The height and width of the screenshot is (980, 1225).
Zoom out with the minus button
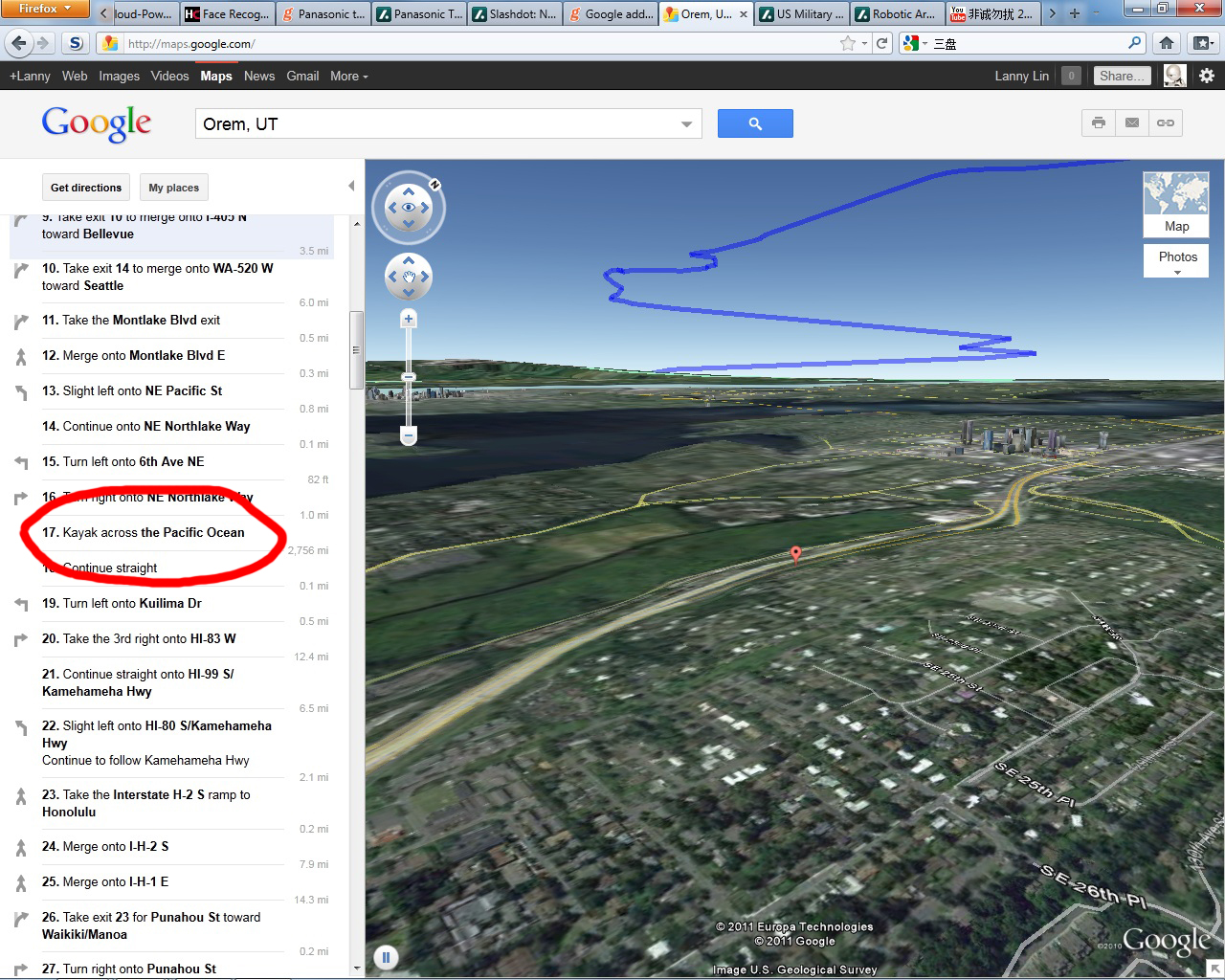[x=409, y=436]
